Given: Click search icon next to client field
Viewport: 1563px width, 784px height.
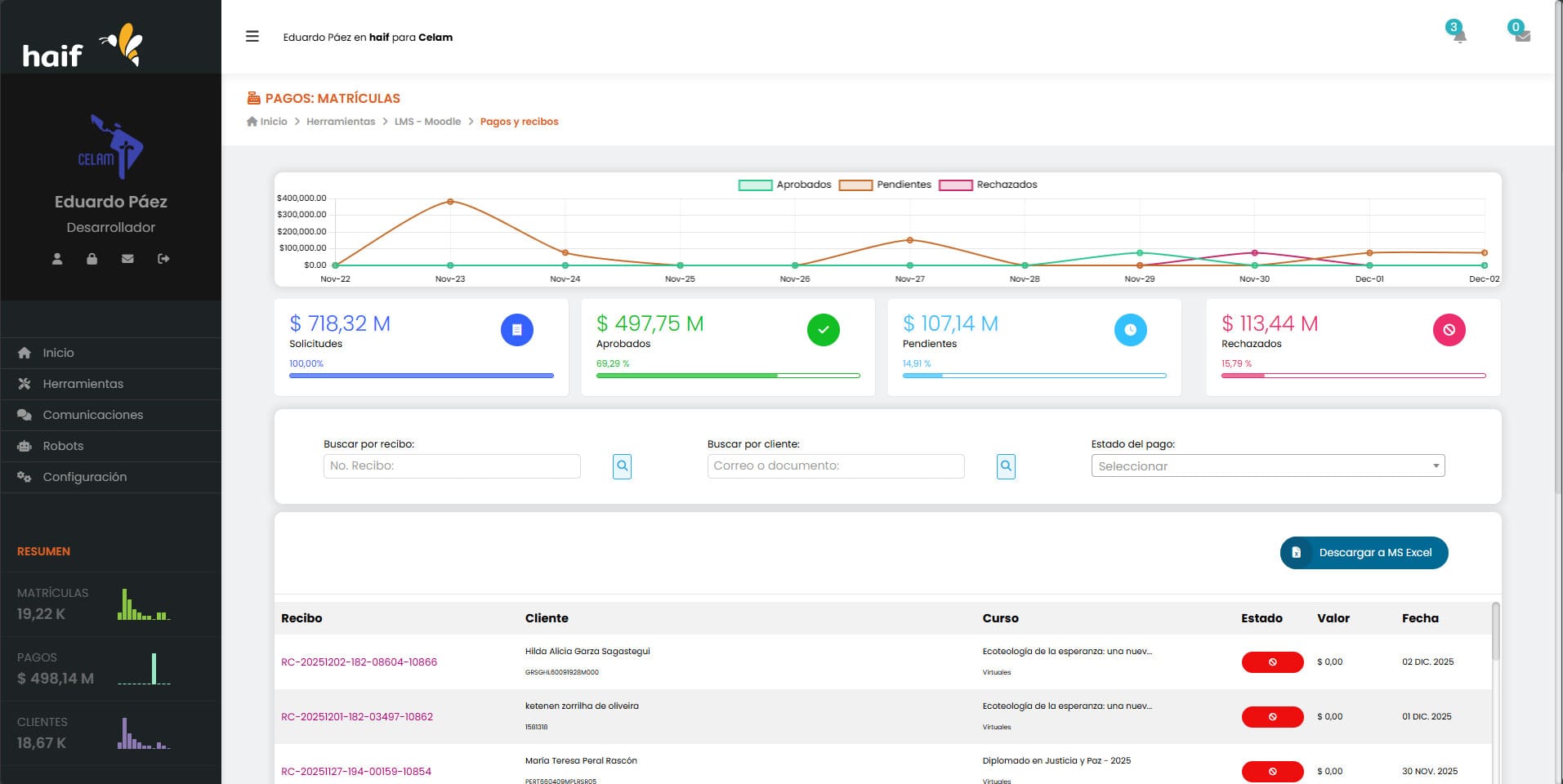Looking at the screenshot, I should click(x=1006, y=466).
